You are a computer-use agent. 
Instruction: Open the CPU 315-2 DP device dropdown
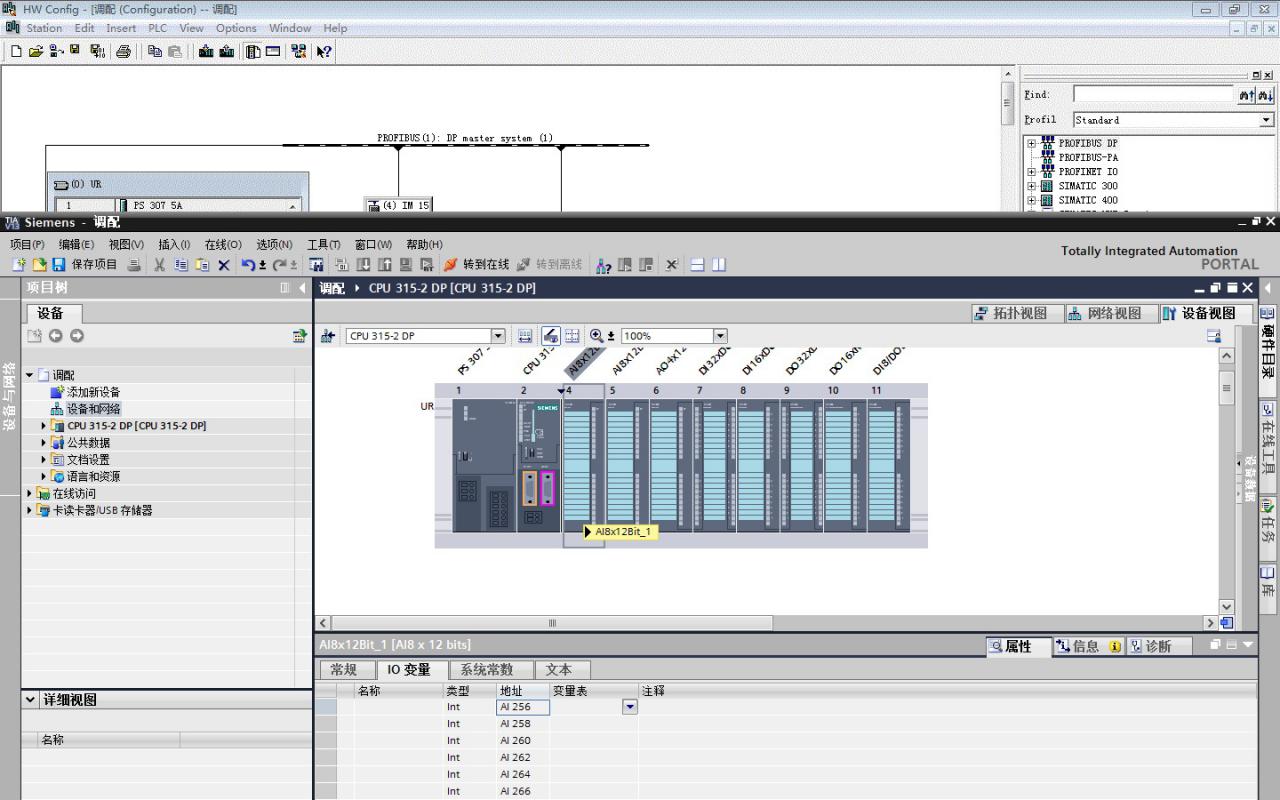click(x=498, y=336)
